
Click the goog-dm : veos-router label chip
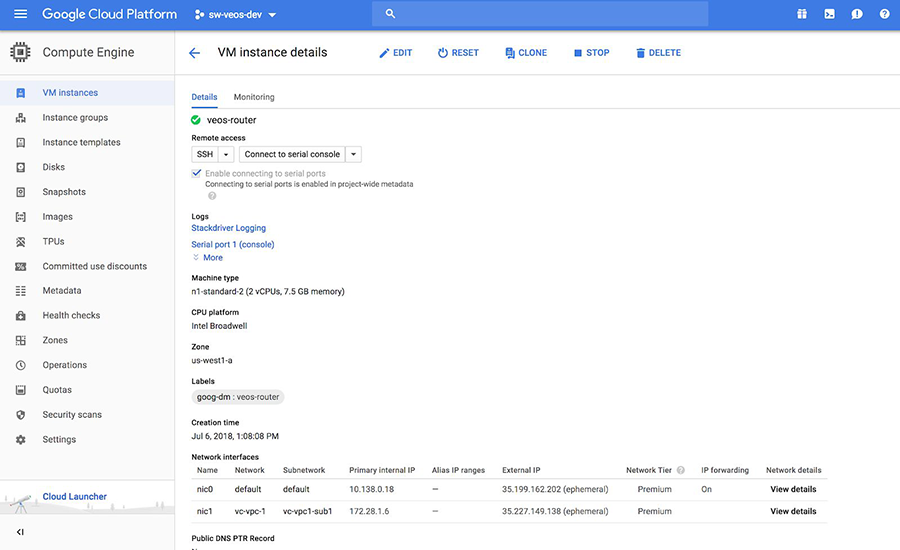point(238,397)
